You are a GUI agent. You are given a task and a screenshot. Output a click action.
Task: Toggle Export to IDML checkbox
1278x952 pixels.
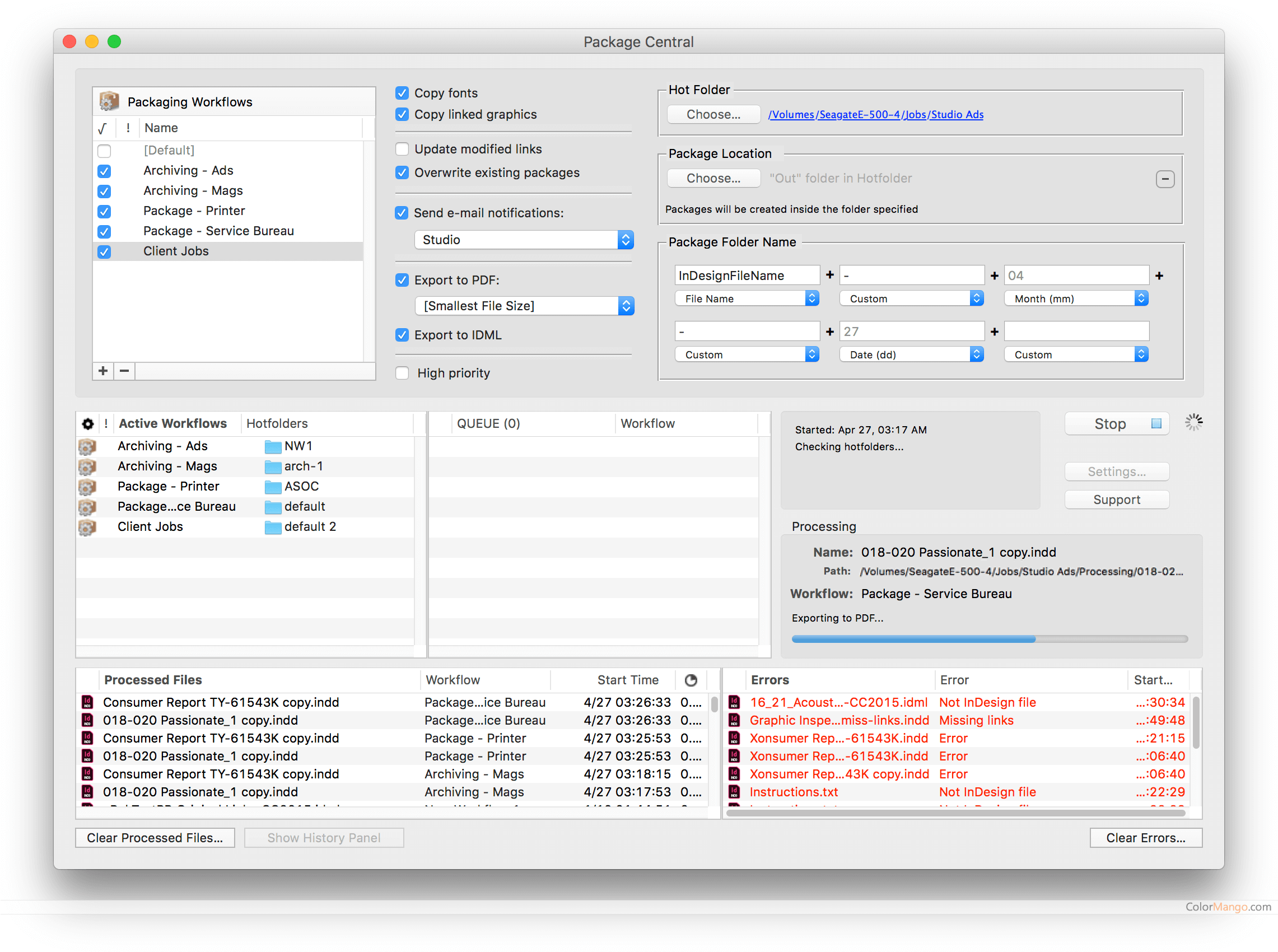402,335
